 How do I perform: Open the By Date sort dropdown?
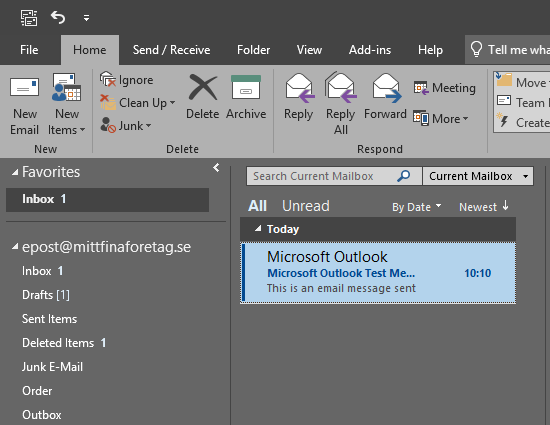416,207
